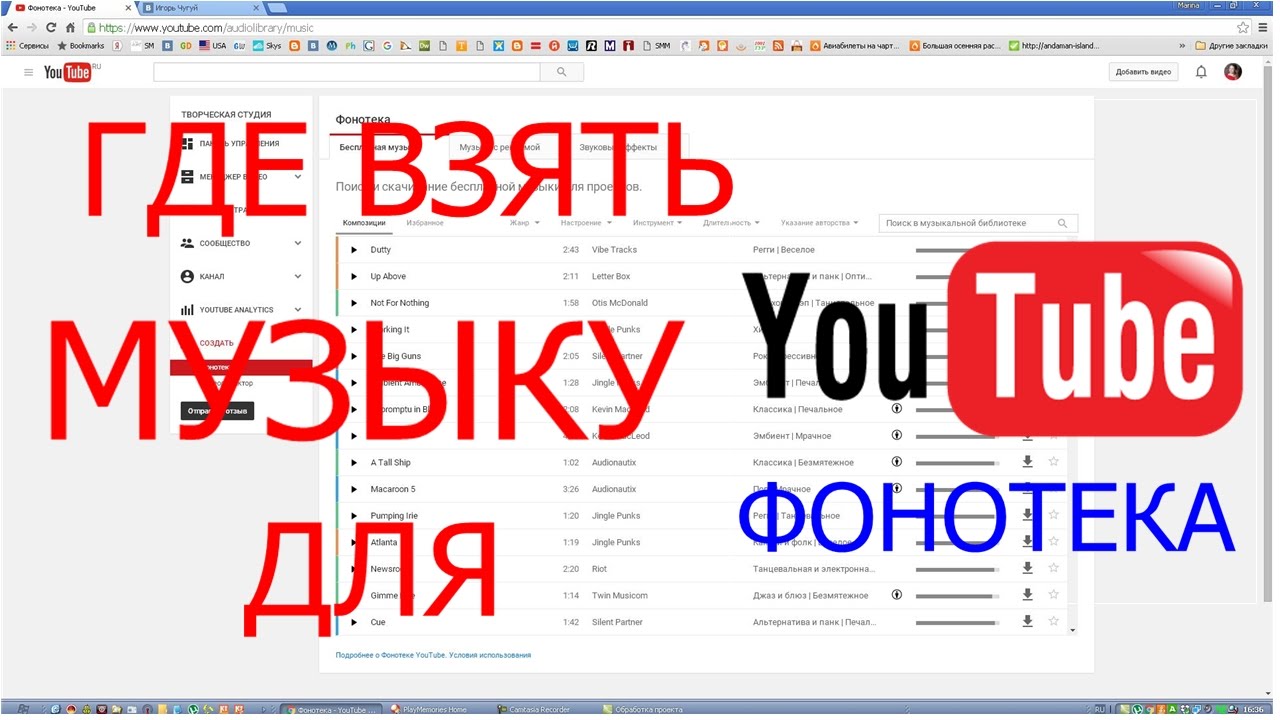This screenshot has width=1280, height=720.
Task: Go back in the browser
Action: [x=13, y=28]
